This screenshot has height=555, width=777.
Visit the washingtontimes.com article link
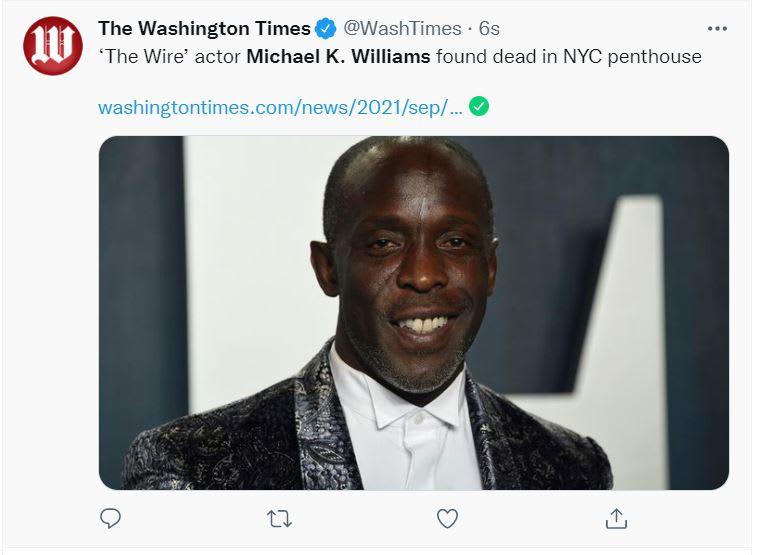280,107
